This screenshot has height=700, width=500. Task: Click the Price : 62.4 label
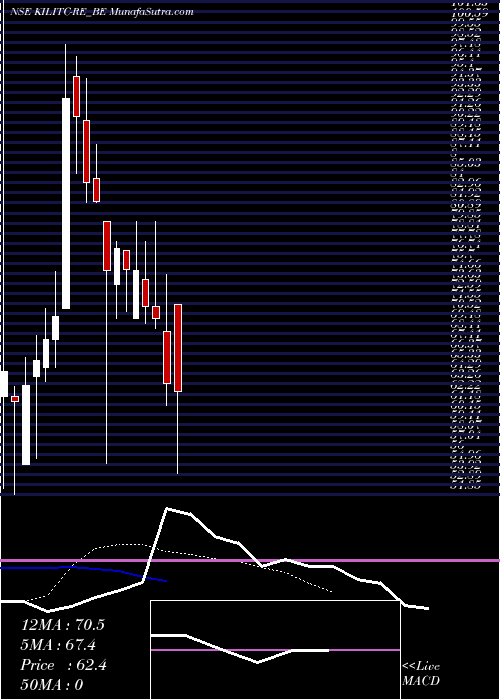click(63, 665)
